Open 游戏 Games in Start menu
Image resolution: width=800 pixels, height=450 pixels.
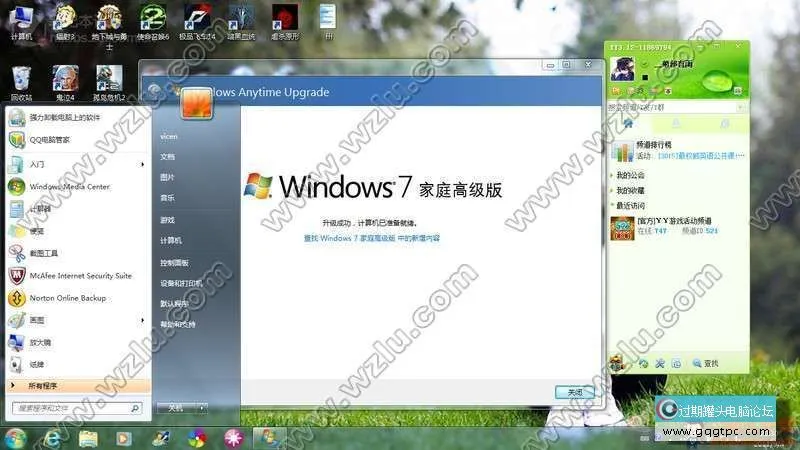pos(167,220)
